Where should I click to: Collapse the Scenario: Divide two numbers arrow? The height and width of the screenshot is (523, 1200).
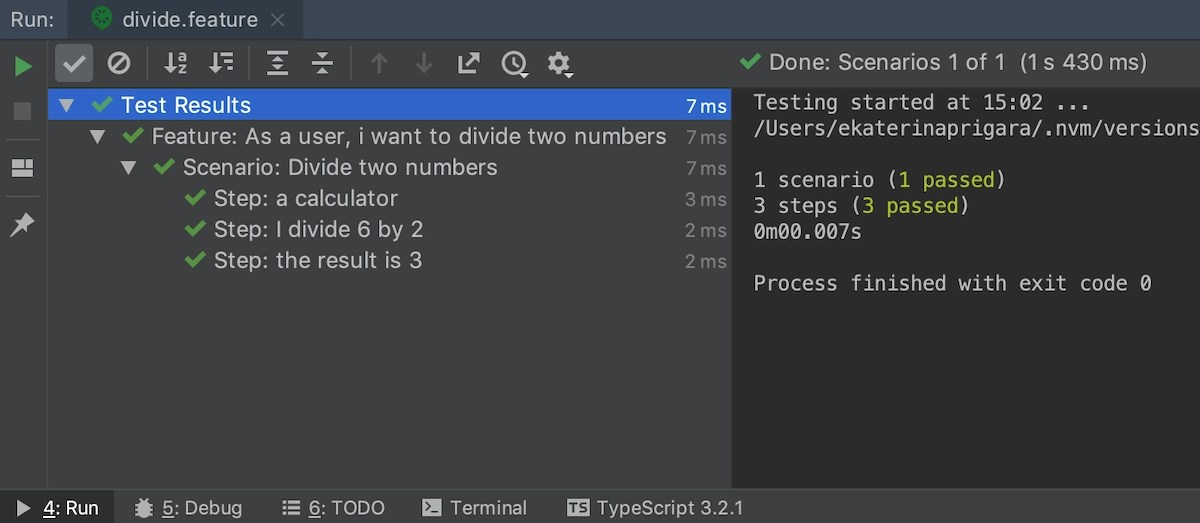click(128, 167)
